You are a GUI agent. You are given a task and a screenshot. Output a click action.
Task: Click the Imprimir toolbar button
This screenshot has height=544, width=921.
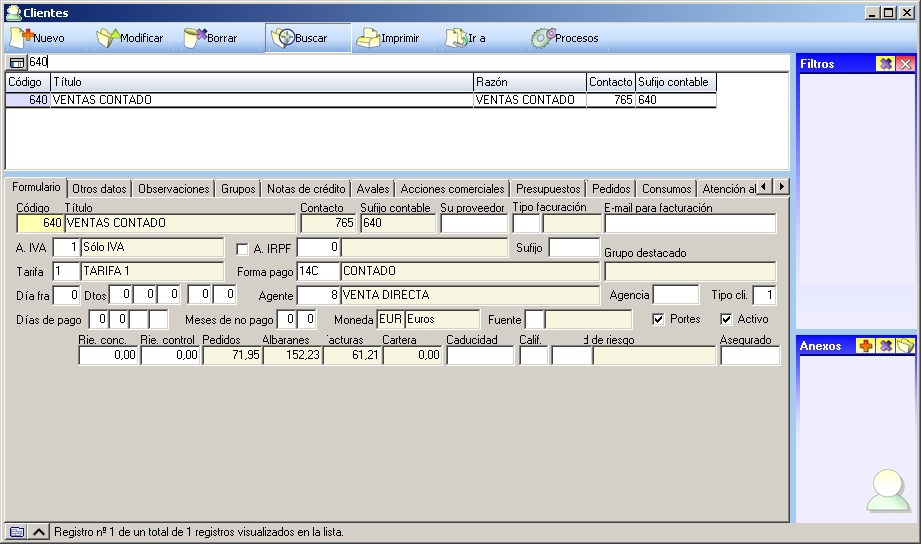pos(388,38)
